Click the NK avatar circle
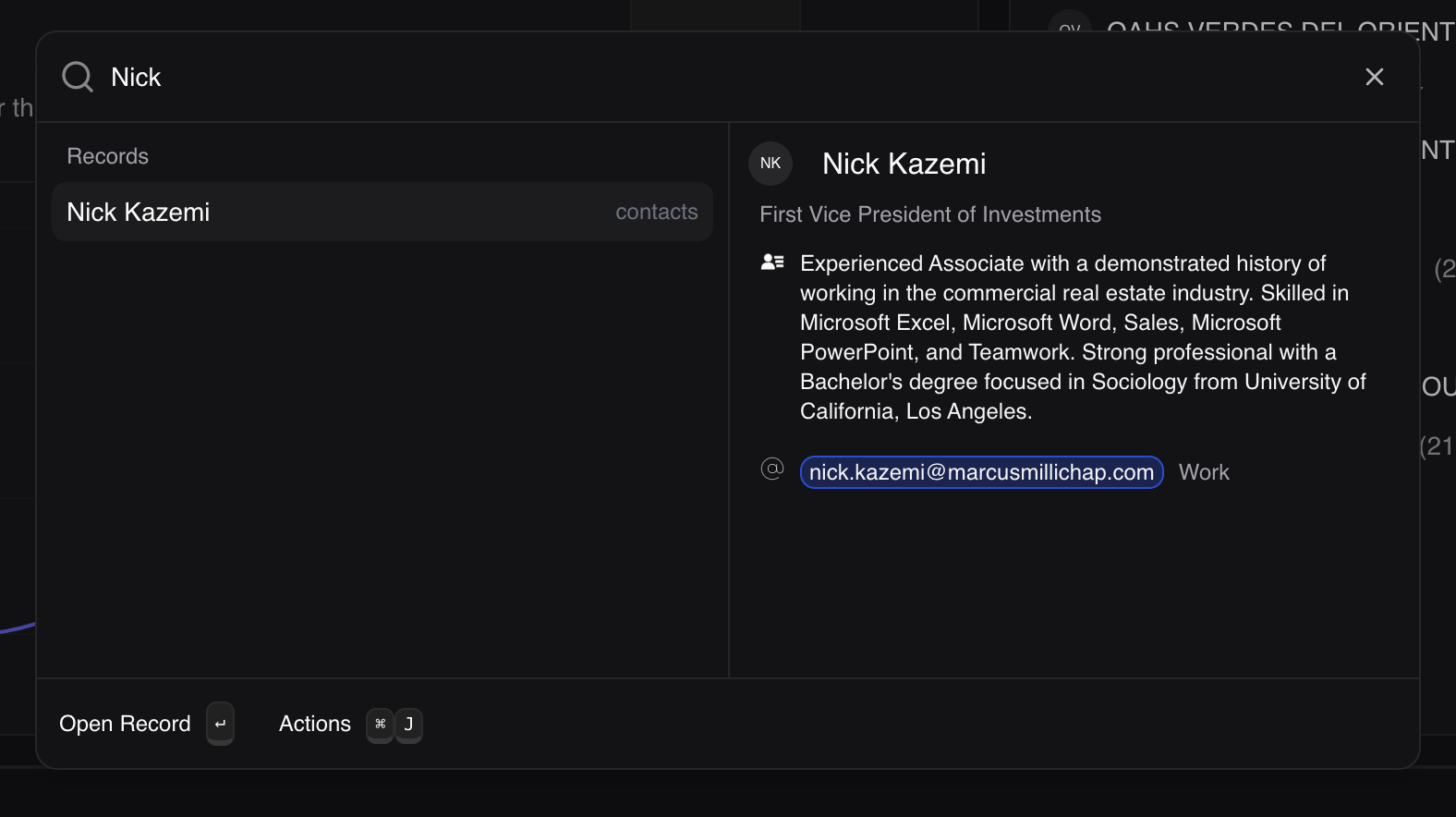 (770, 164)
